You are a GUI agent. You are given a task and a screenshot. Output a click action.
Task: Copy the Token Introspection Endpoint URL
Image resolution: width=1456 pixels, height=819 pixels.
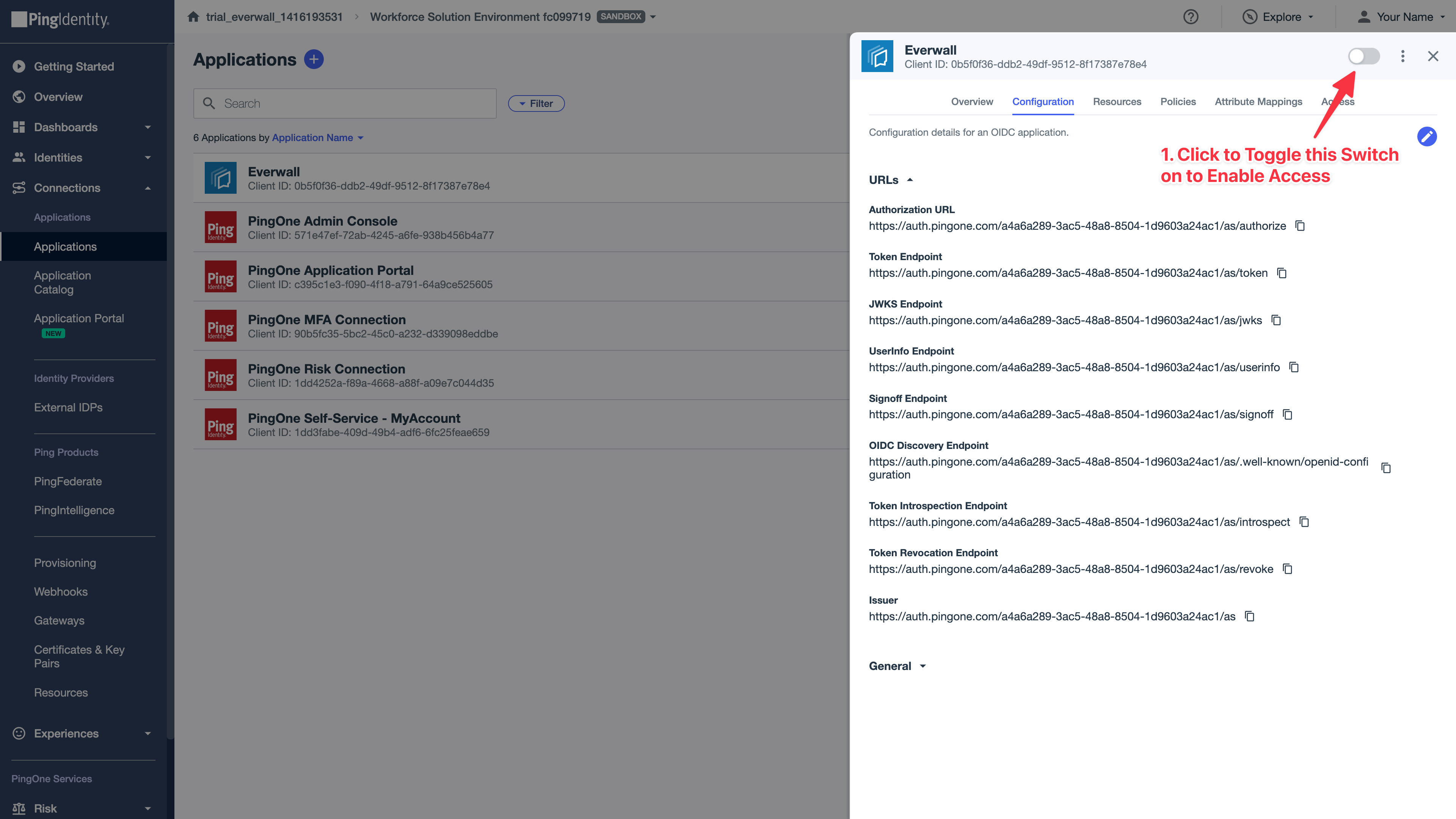[1304, 522]
